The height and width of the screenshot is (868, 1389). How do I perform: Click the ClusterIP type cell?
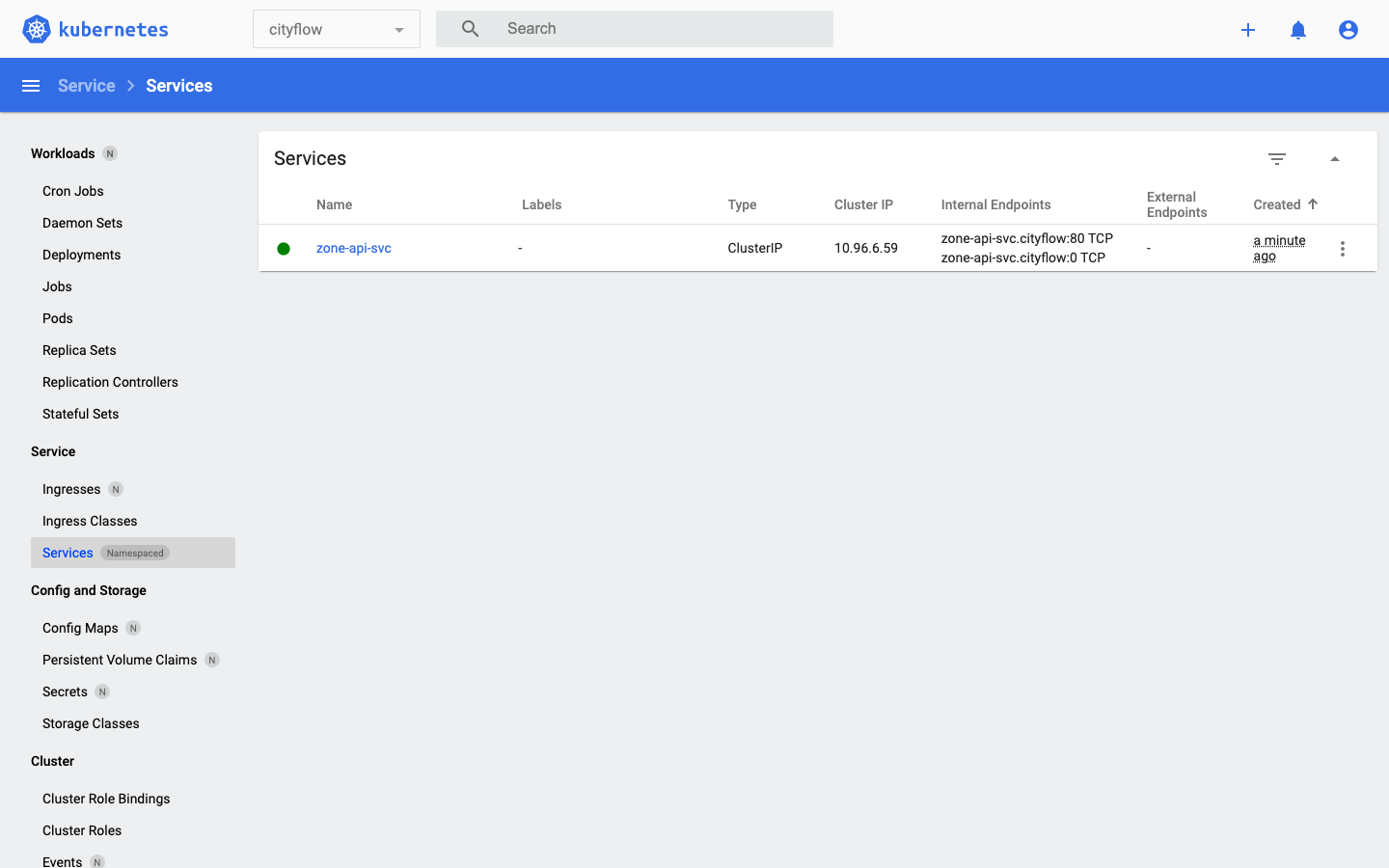[755, 248]
